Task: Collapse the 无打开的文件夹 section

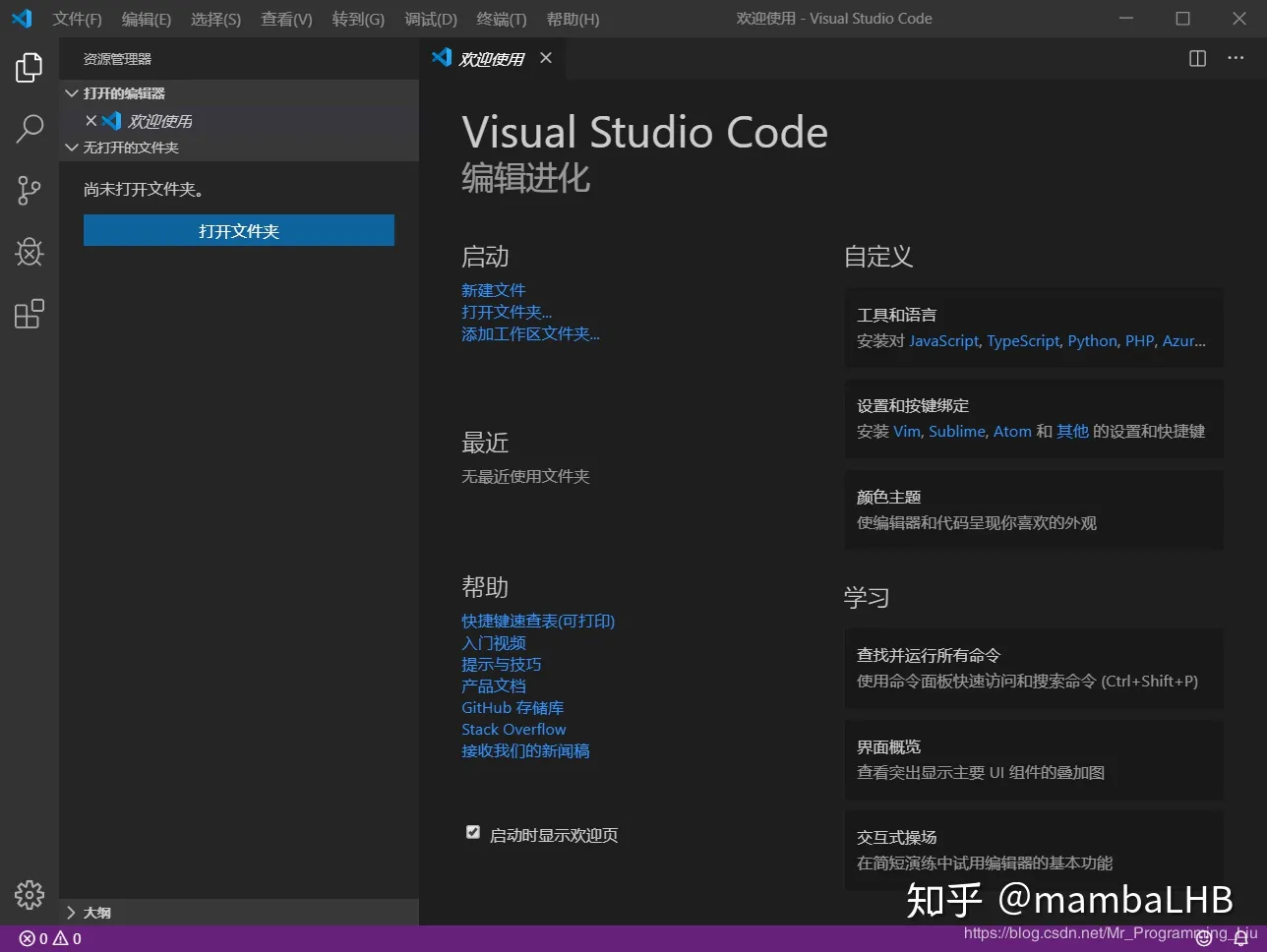Action: tap(71, 148)
